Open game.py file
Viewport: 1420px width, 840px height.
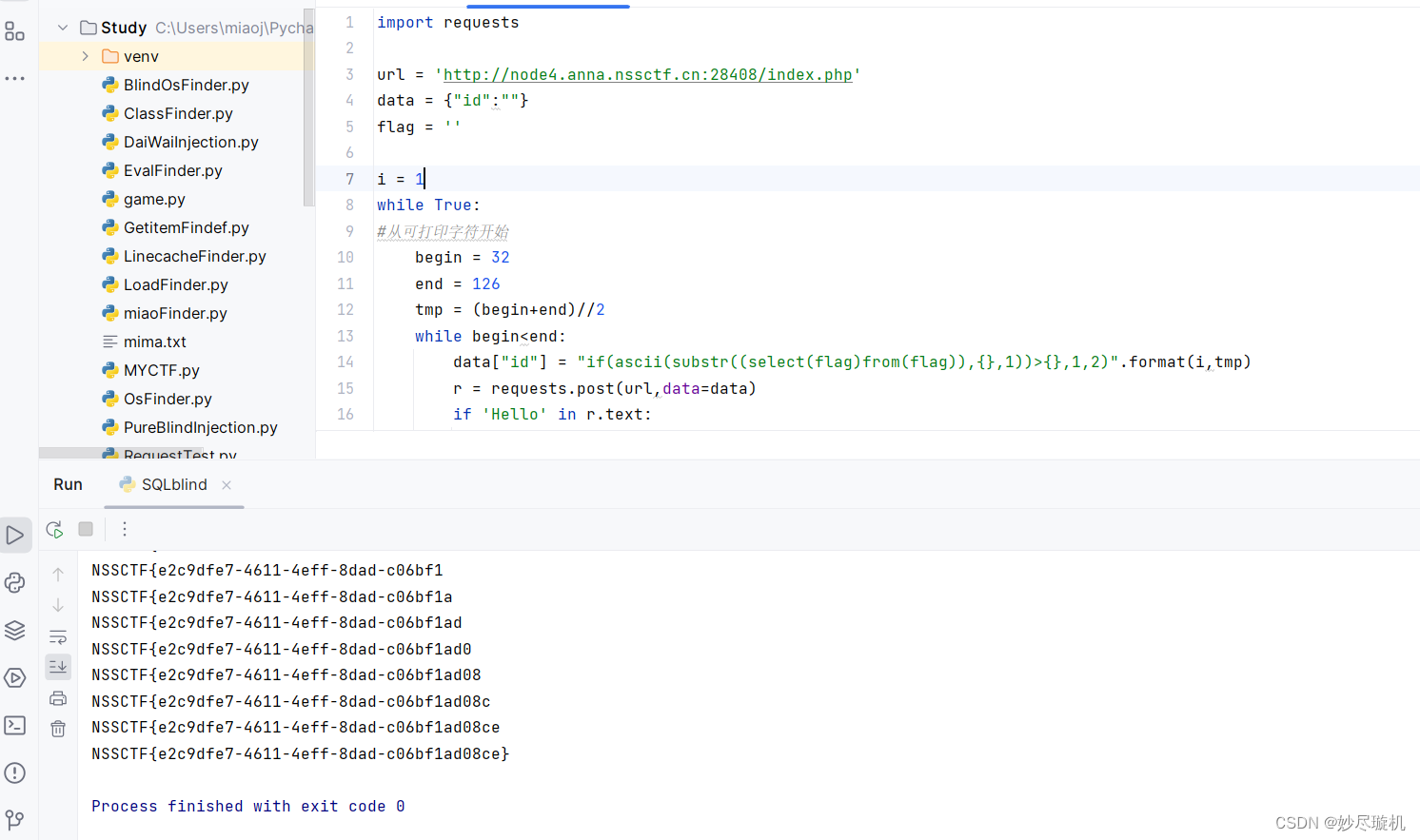[x=154, y=199]
